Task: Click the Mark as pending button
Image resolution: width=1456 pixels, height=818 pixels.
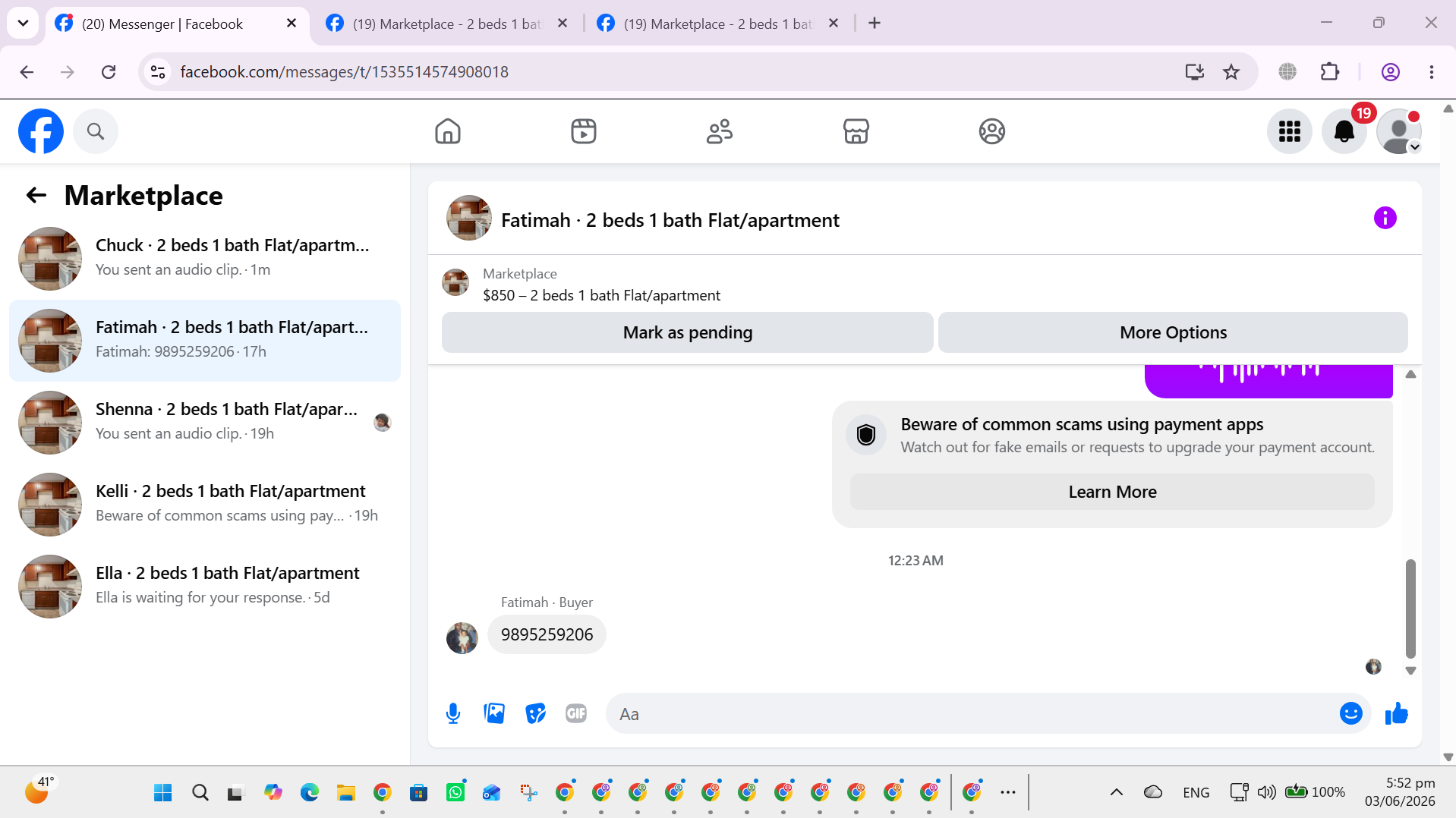Action: click(x=688, y=332)
